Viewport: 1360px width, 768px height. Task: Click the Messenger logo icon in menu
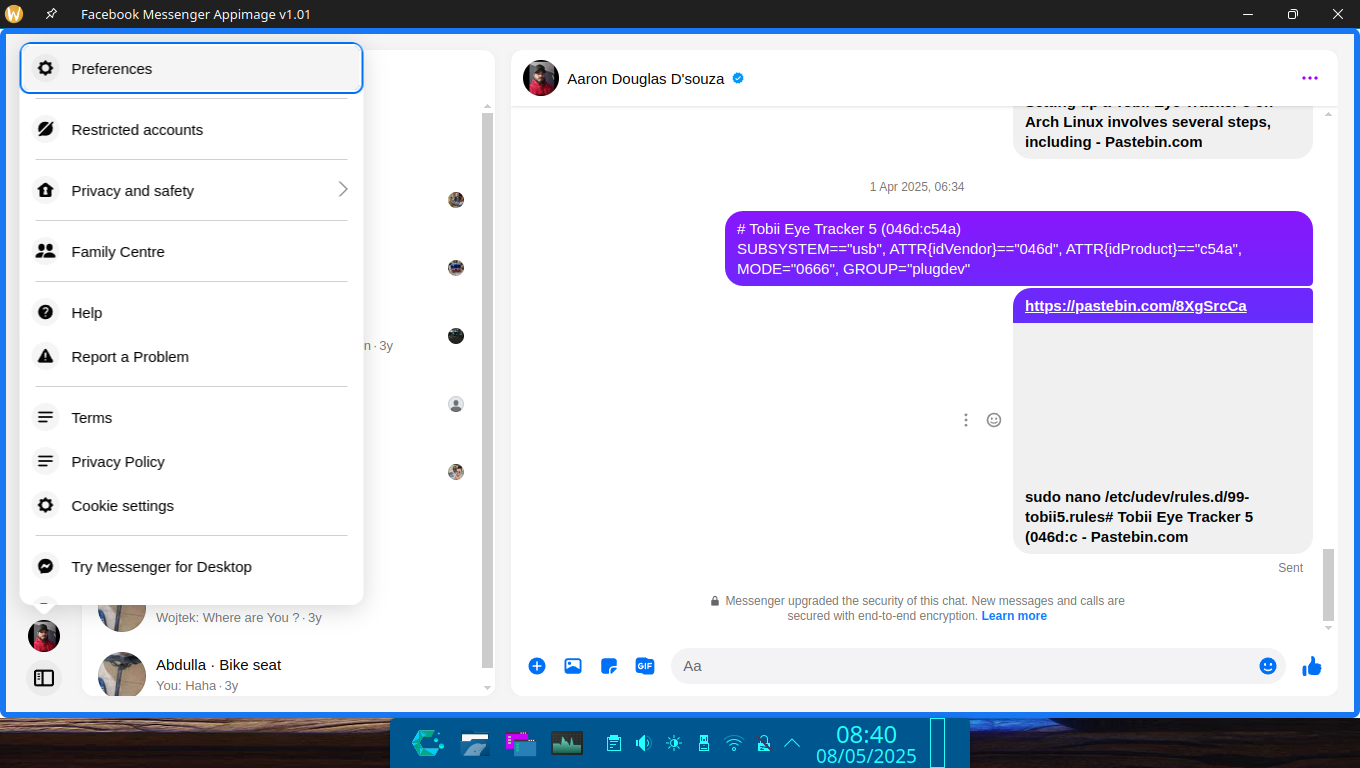pyautogui.click(x=45, y=567)
